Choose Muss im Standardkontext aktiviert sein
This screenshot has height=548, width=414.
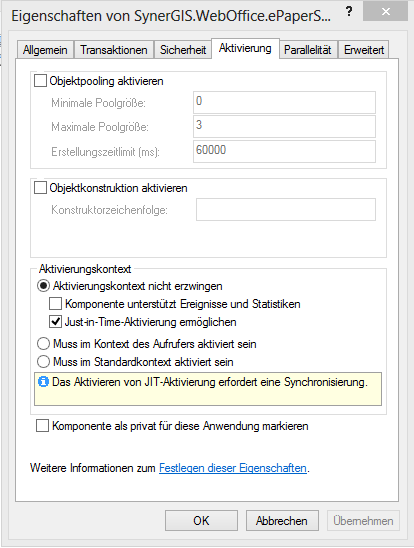click(43, 361)
